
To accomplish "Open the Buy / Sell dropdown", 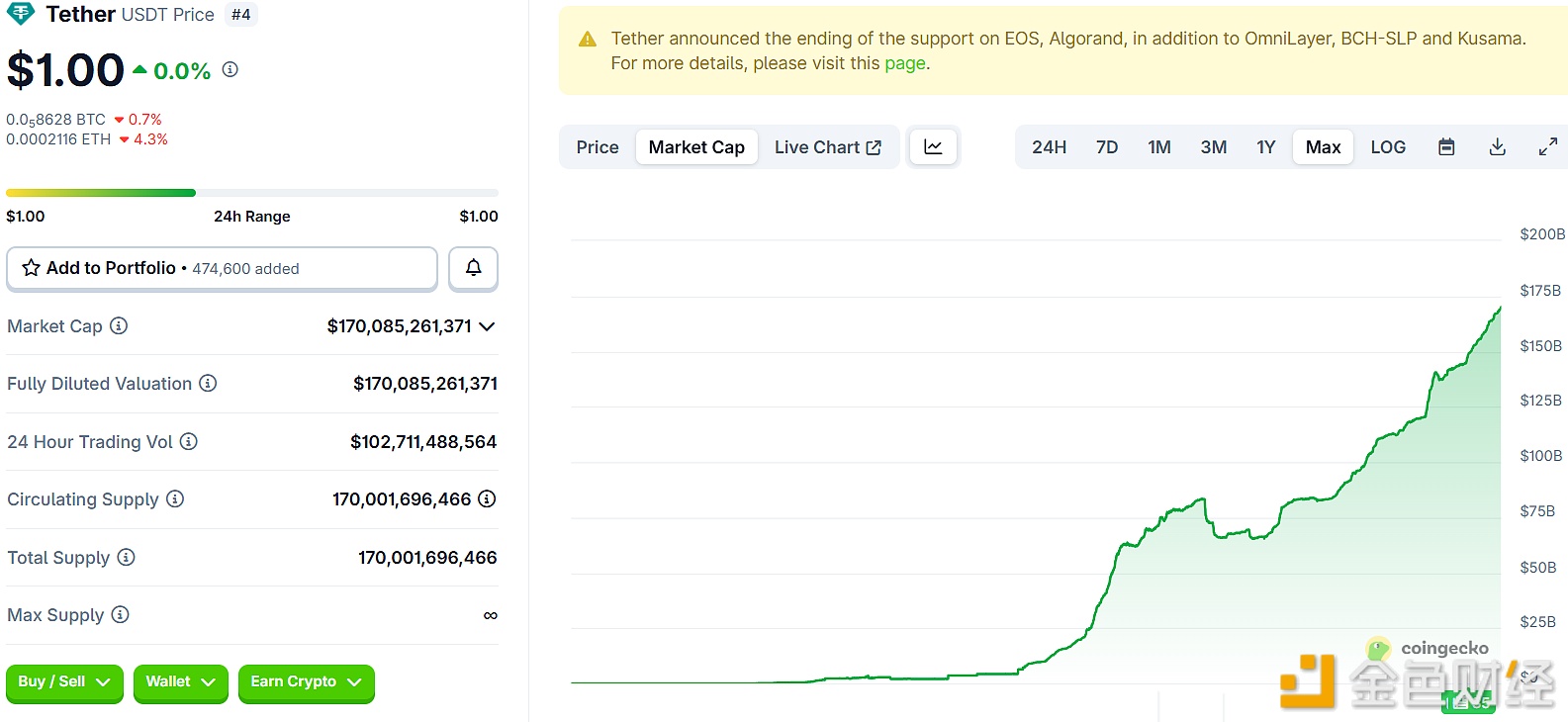I will click(64, 682).
